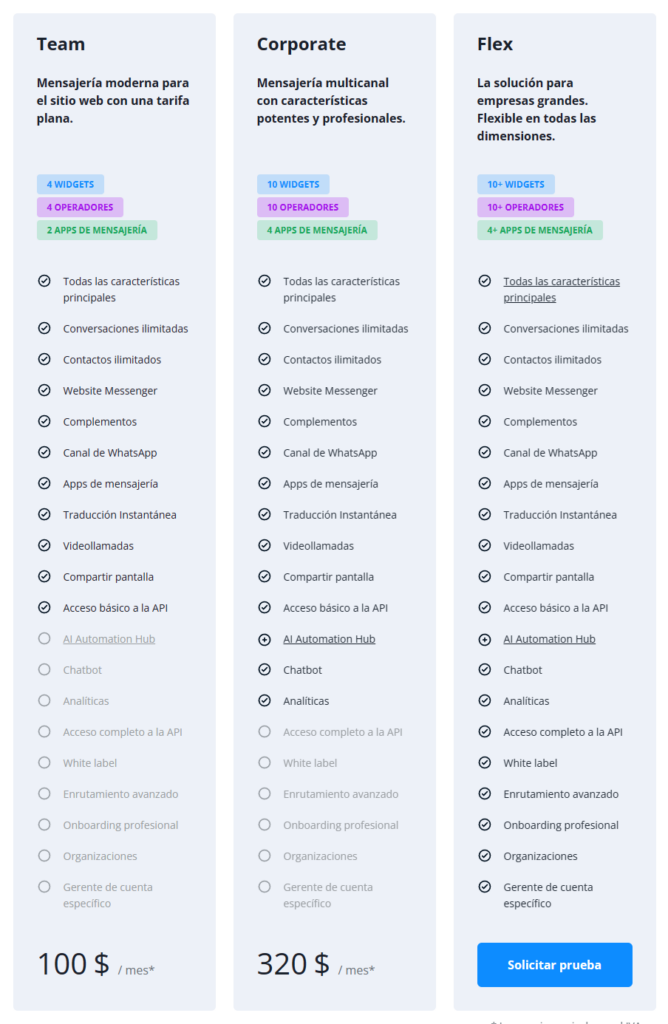668x1024 pixels.
Task: Click the empty circle beside Corporate White label
Action: click(264, 763)
